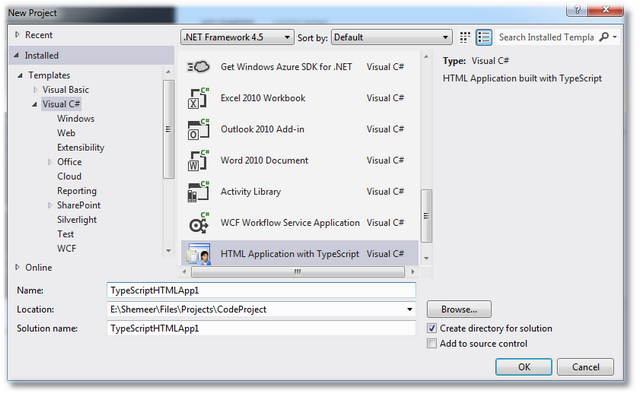Image resolution: width=640 pixels, height=397 pixels.
Task: Expand the SharePoint tree node
Action: point(50,205)
